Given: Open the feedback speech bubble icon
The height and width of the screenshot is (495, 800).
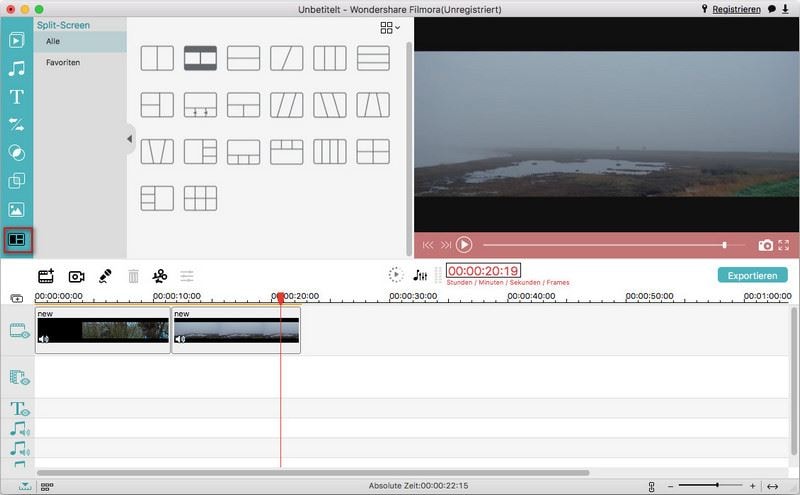Looking at the screenshot, I should [x=772, y=9].
